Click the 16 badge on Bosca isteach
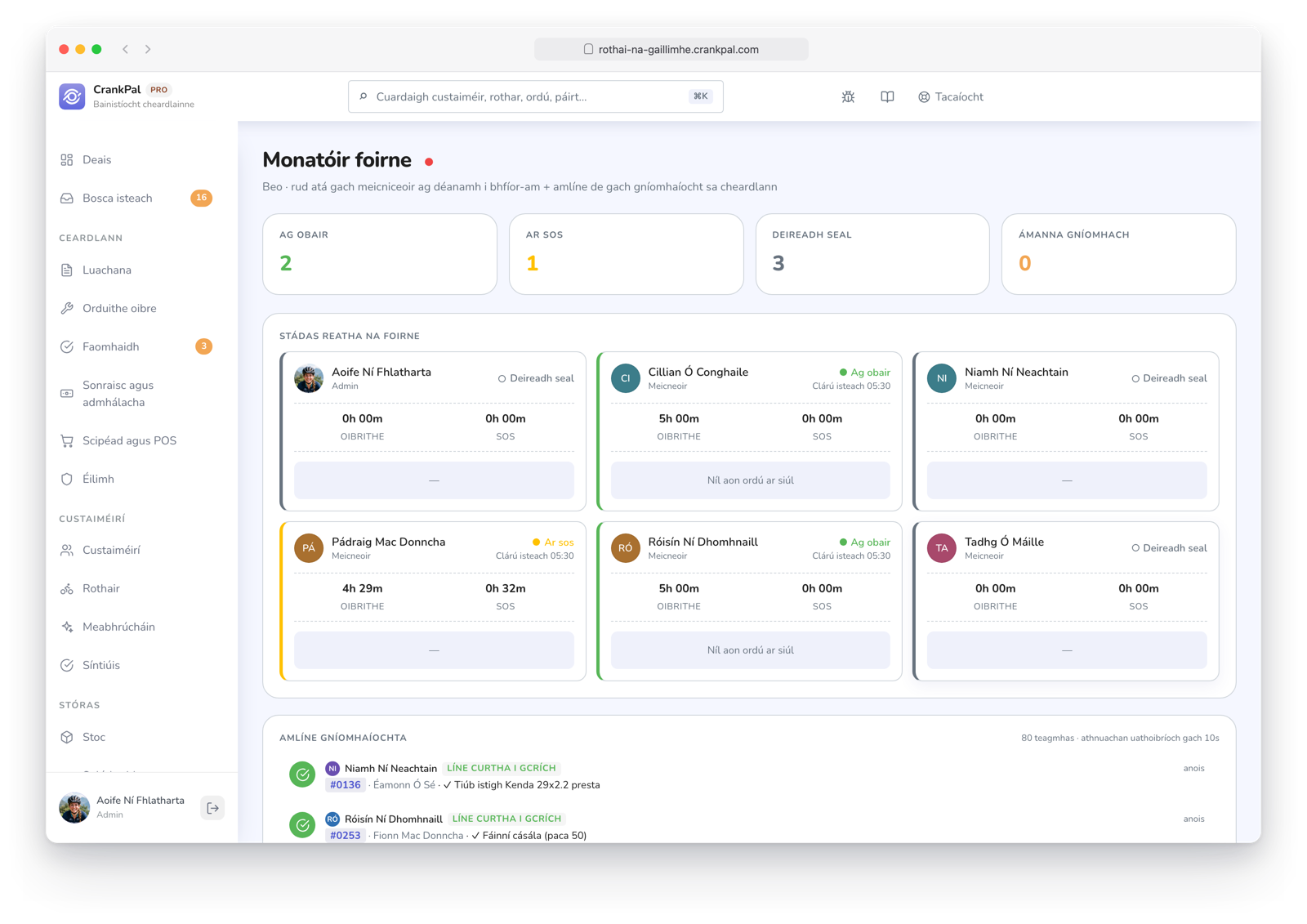This screenshot has width=1307, height=924. (x=201, y=198)
